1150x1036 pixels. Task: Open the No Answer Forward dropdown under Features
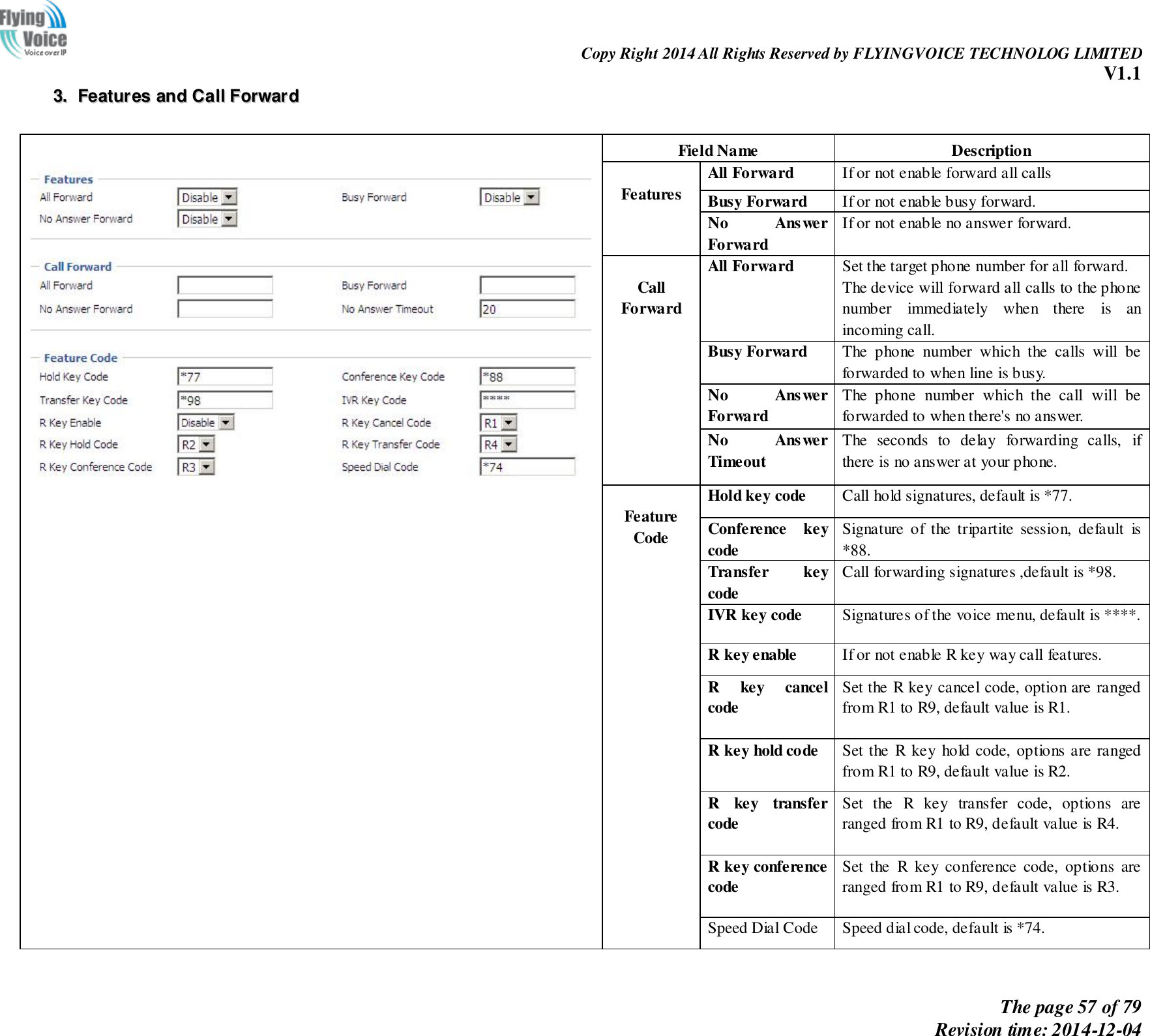coord(207,218)
